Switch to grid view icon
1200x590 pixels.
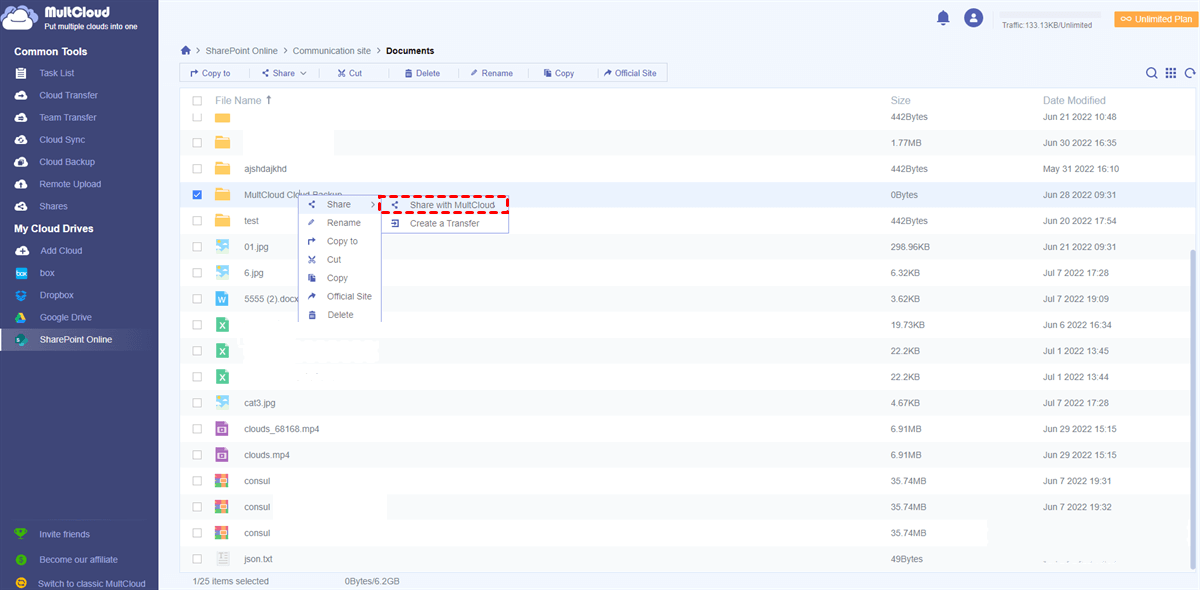coord(1171,73)
